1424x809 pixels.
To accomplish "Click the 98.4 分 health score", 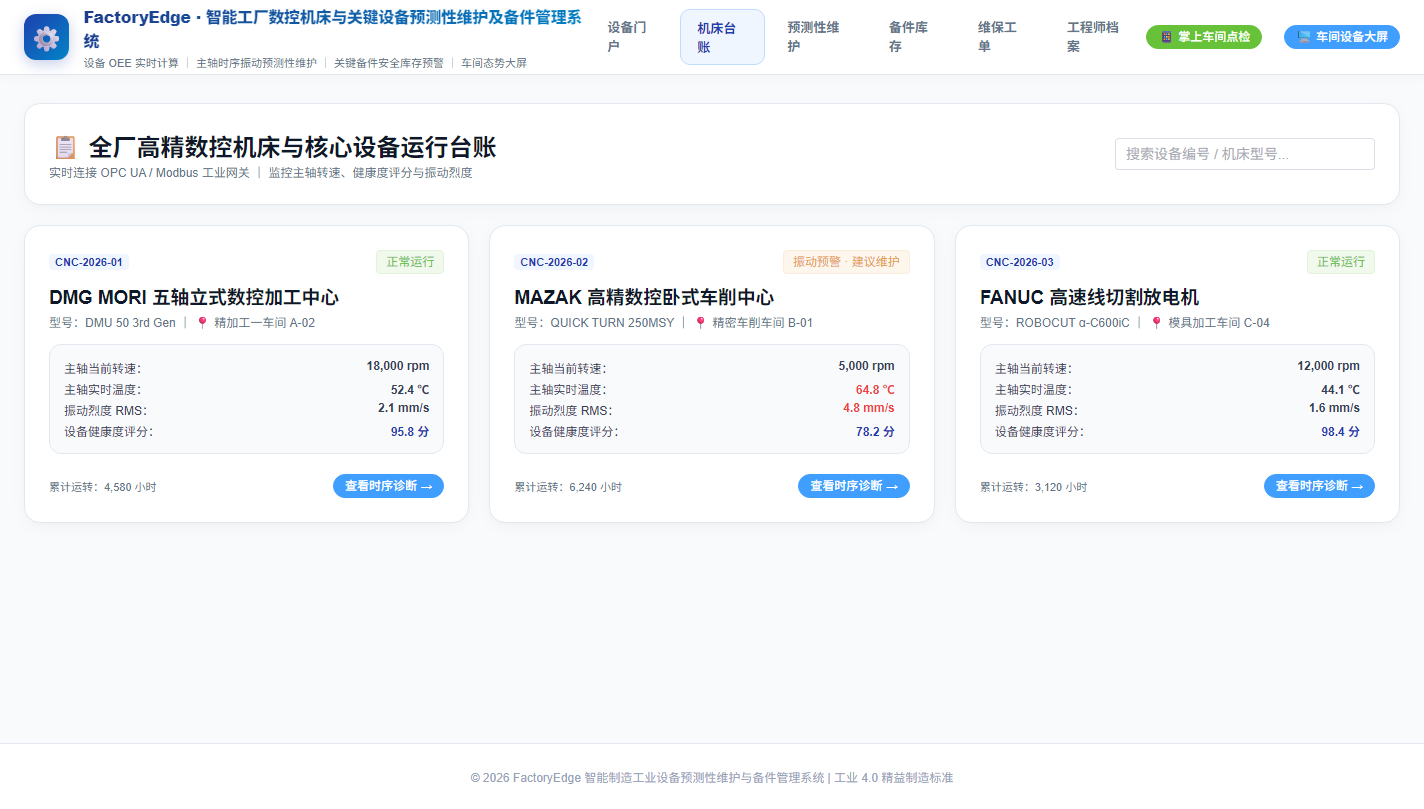I will [1341, 432].
